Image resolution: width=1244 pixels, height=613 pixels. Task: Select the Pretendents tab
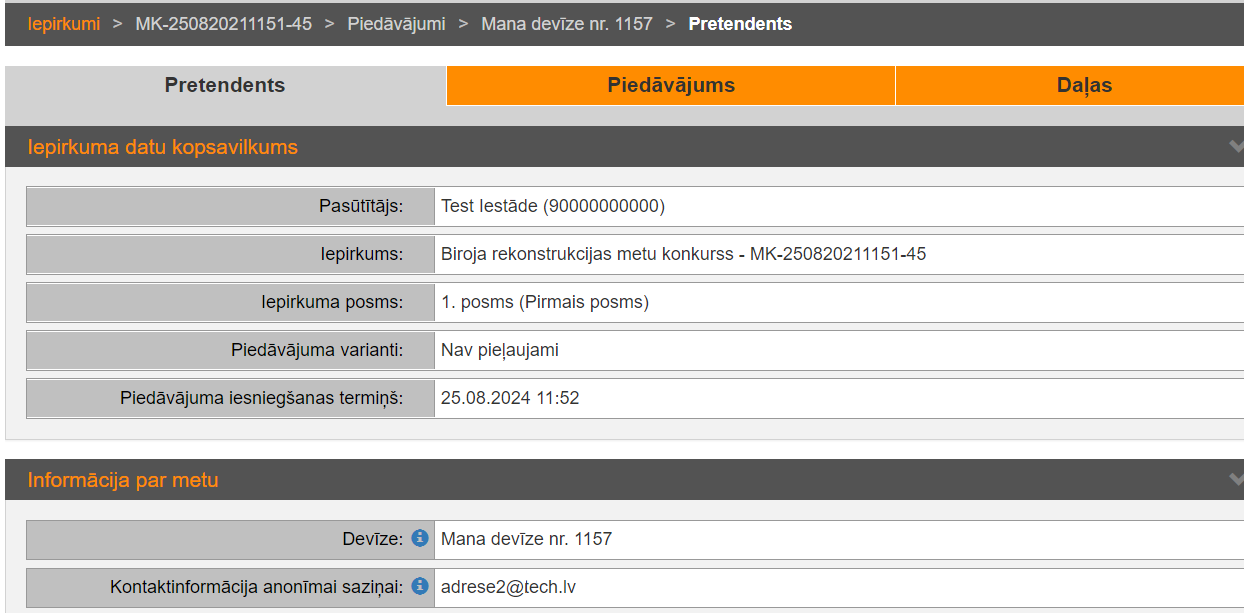click(x=225, y=86)
